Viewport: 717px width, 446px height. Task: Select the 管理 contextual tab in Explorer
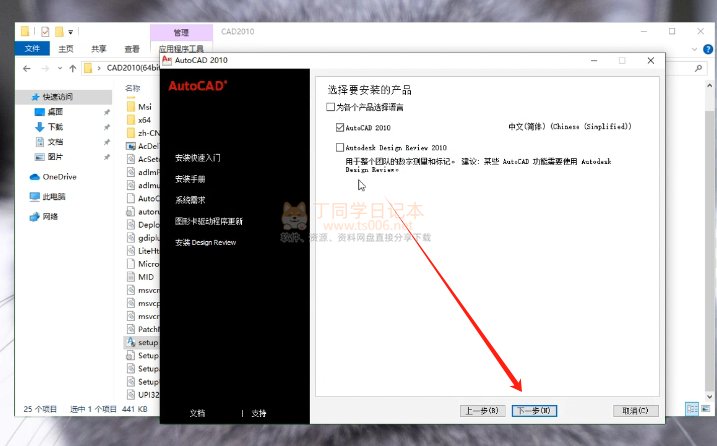click(x=181, y=32)
